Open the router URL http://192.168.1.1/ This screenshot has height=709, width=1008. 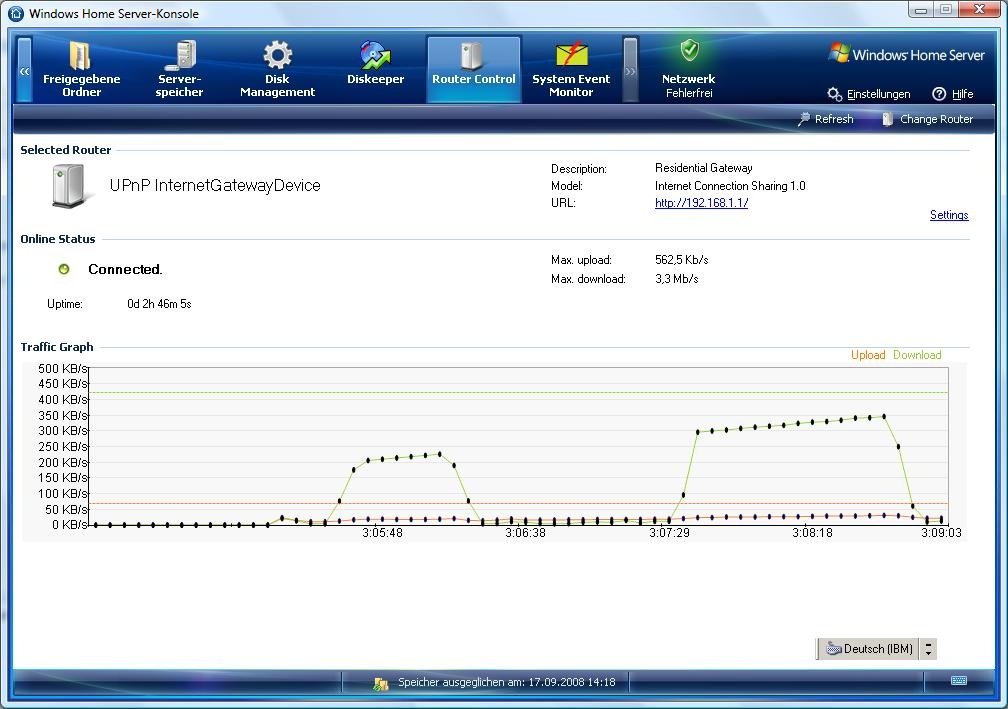pyautogui.click(x=701, y=202)
